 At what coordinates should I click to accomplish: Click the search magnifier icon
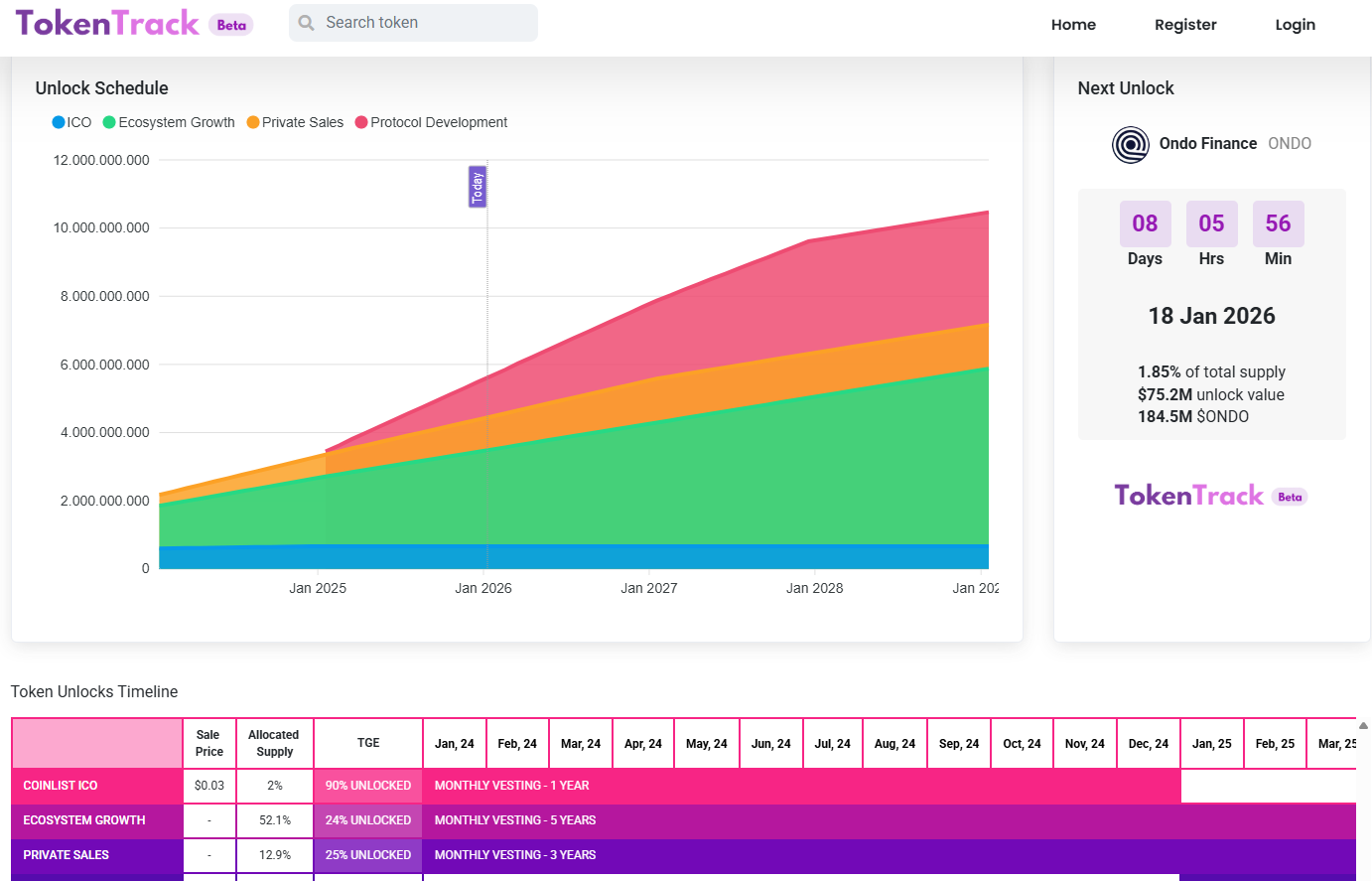click(307, 23)
